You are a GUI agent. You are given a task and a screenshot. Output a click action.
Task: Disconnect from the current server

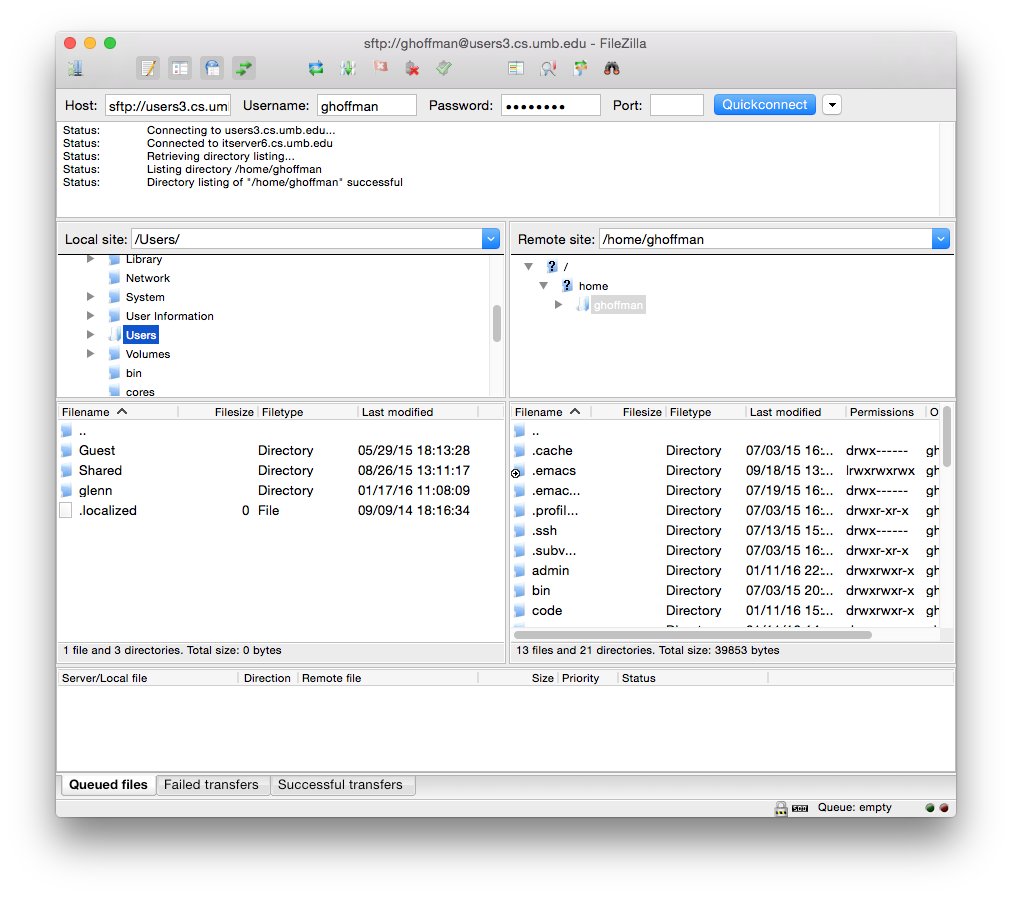[x=412, y=68]
